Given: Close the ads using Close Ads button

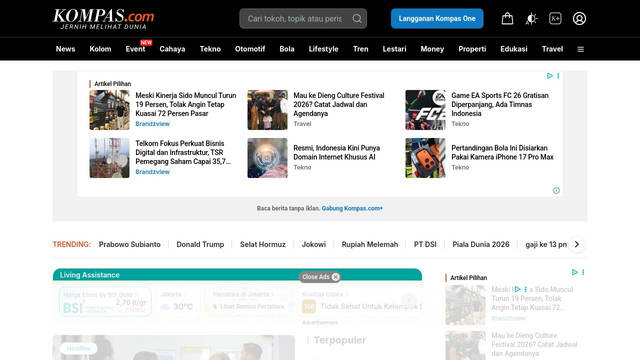Looking at the screenshot, I should pyautogui.click(x=320, y=277).
